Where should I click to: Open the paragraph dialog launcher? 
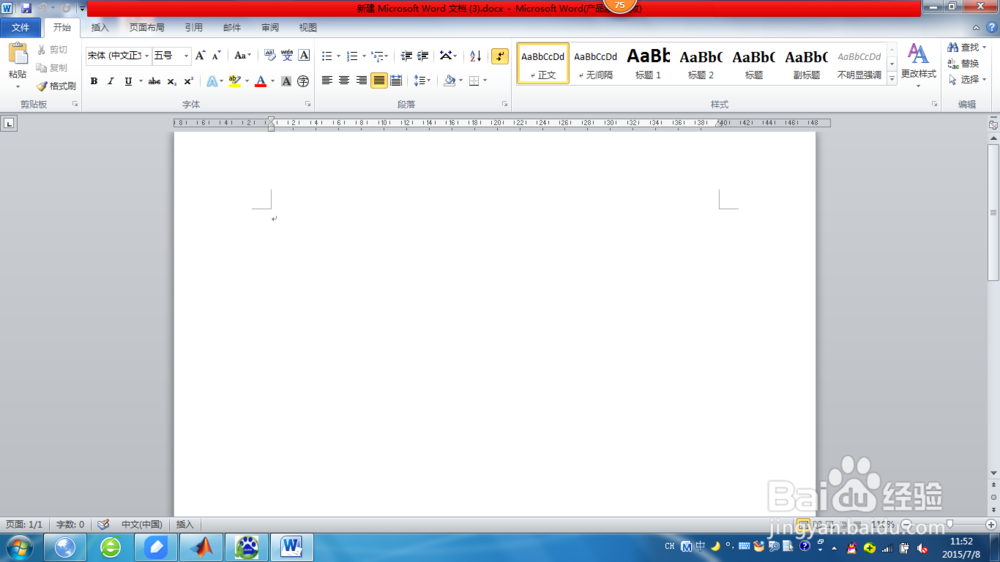tap(504, 104)
